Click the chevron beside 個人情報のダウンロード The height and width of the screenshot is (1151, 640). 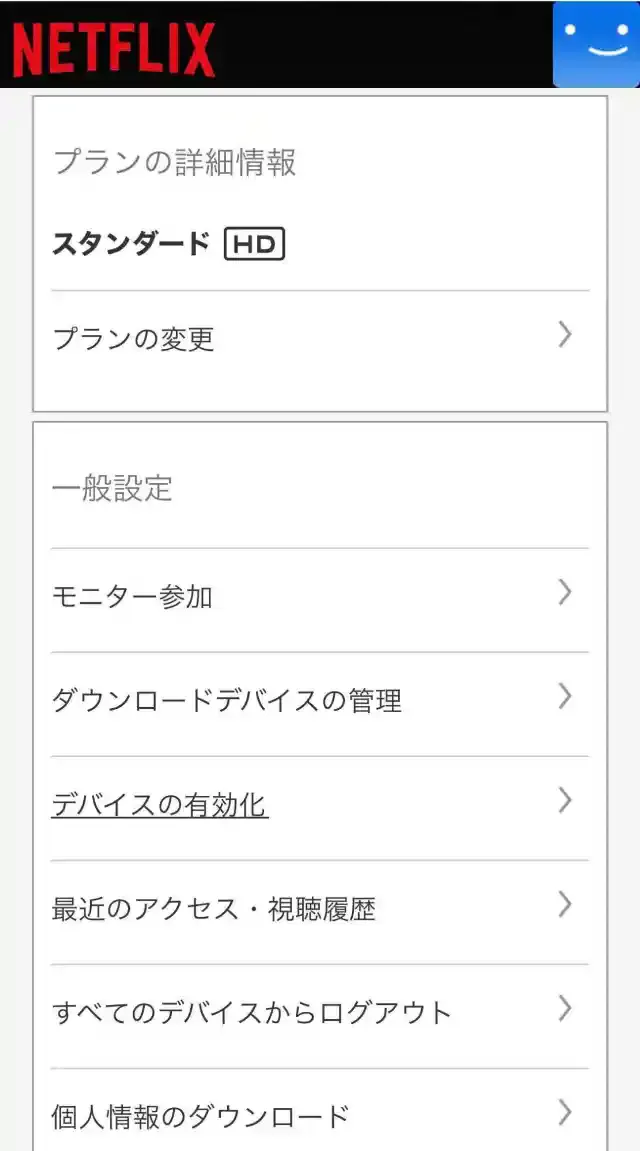tap(565, 1113)
